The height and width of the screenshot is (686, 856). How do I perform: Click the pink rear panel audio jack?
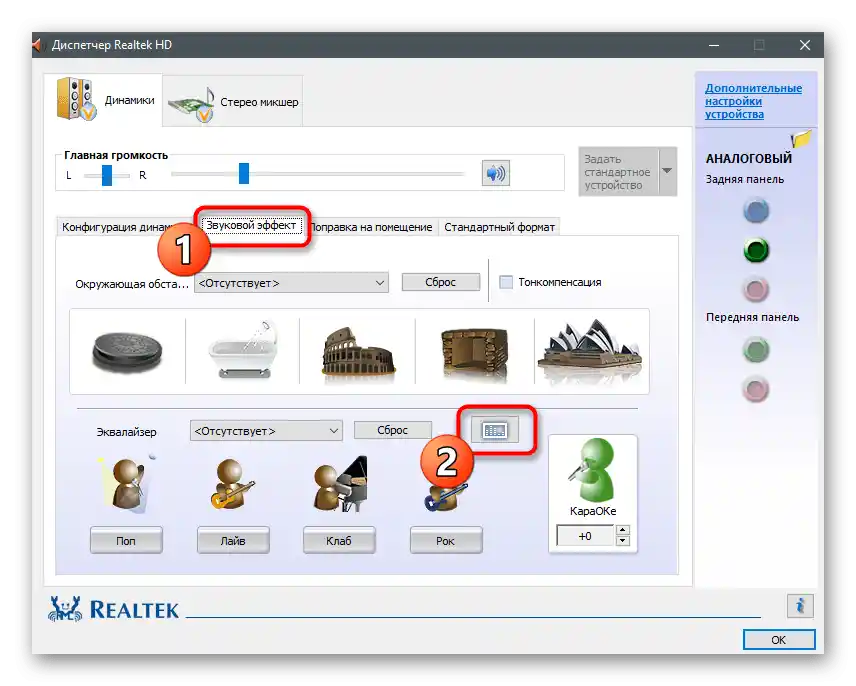[x=756, y=290]
